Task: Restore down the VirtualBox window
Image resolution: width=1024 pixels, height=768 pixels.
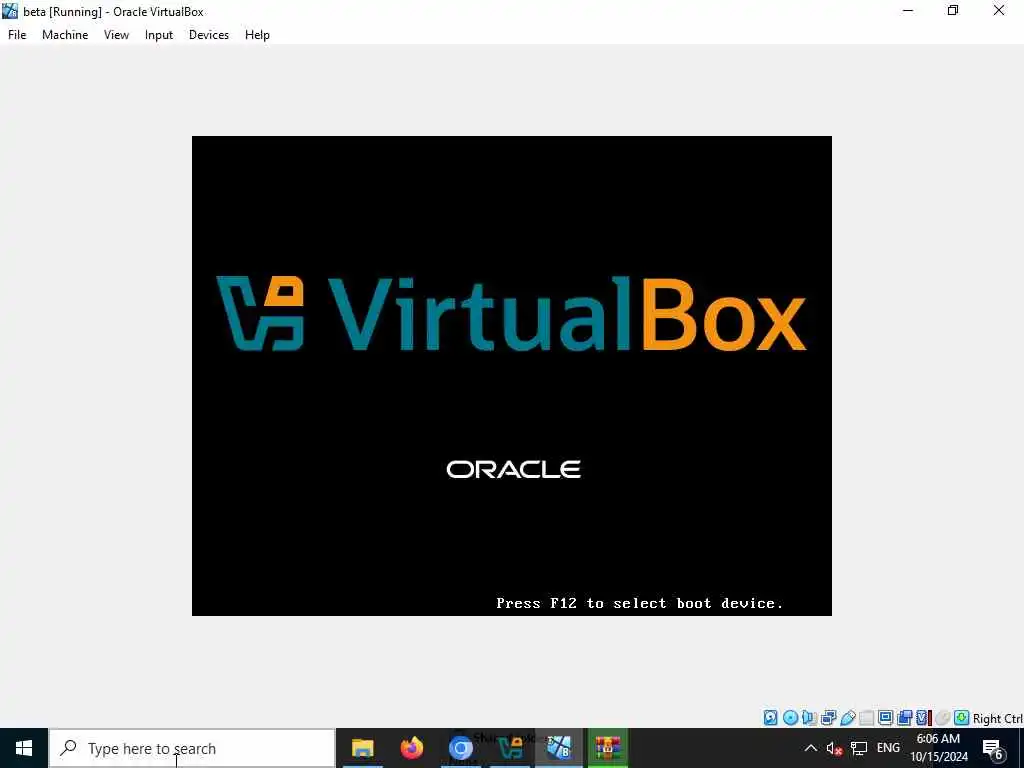Action: [953, 10]
